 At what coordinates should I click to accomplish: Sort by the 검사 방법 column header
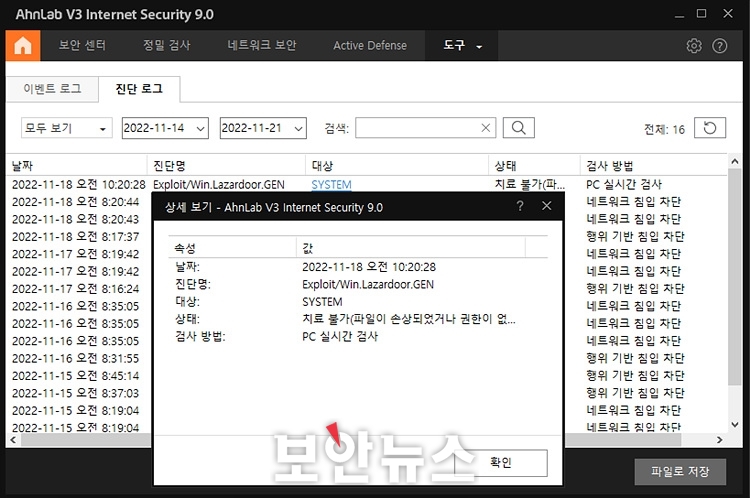pyautogui.click(x=653, y=166)
